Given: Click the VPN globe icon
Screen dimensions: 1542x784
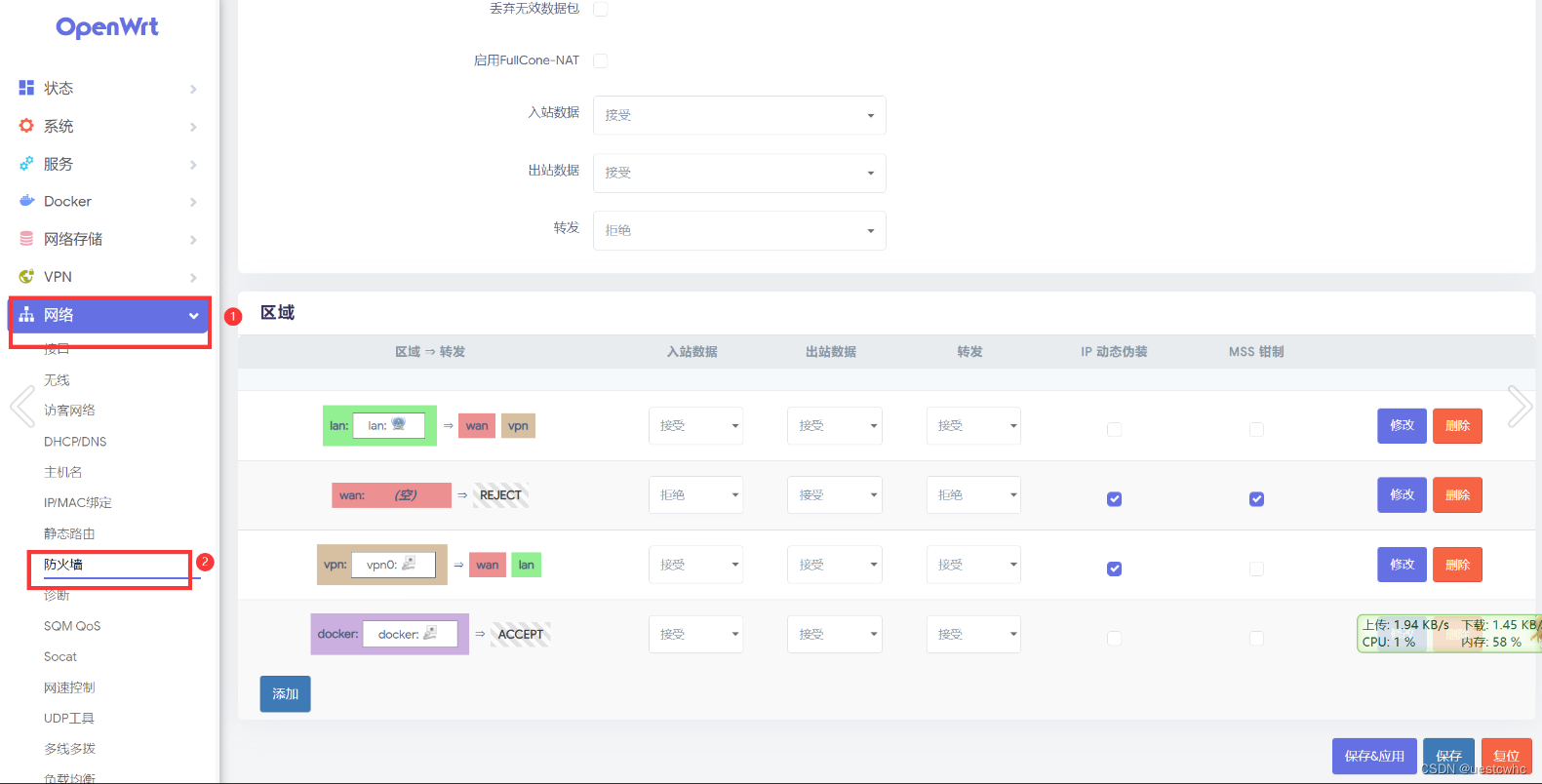Looking at the screenshot, I should pos(26,277).
